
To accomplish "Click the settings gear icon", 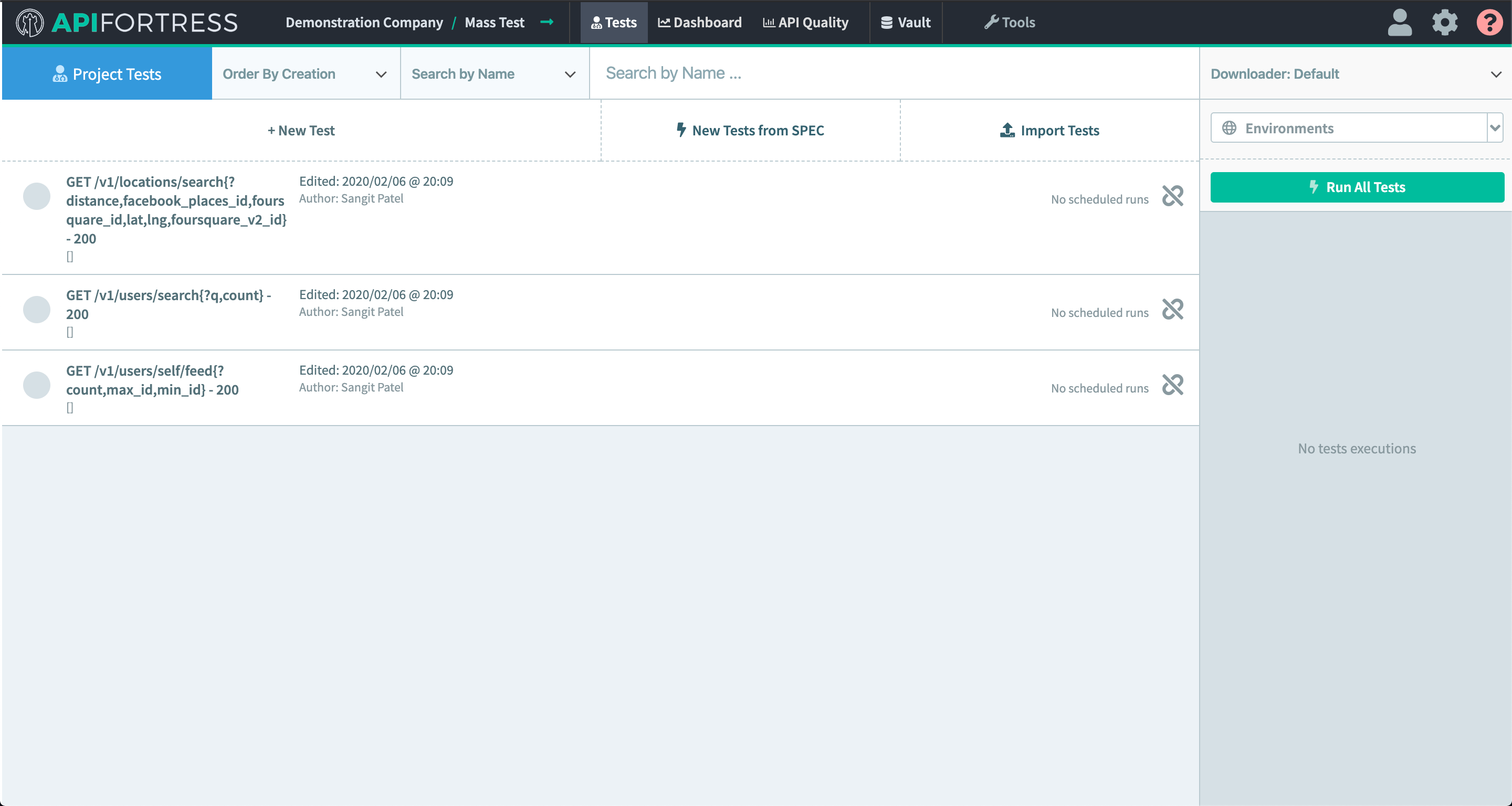I will click(x=1444, y=22).
